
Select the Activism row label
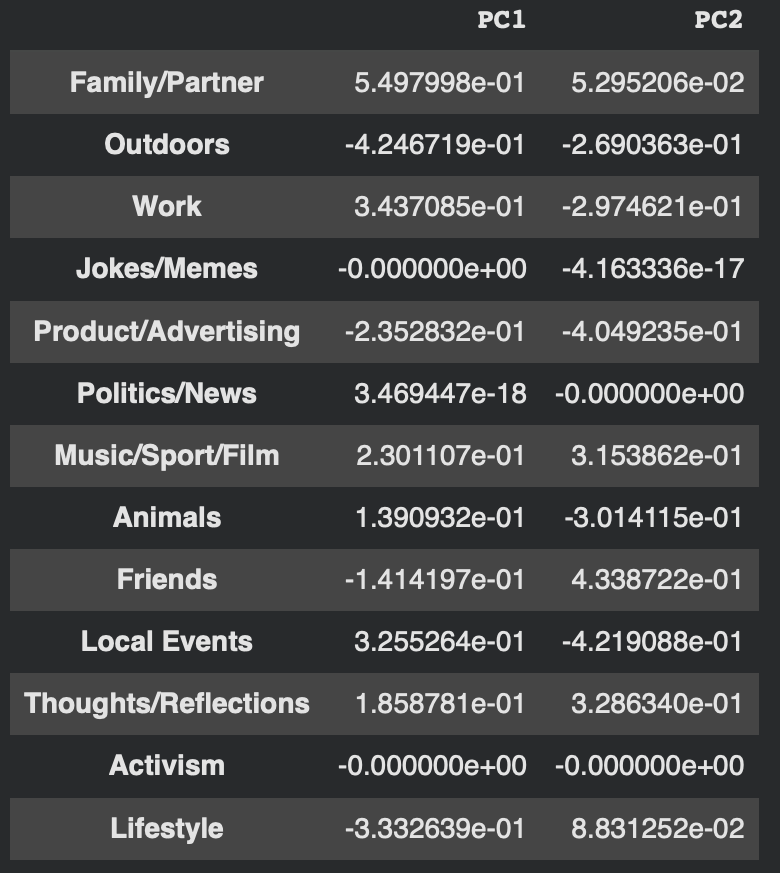tap(167, 765)
